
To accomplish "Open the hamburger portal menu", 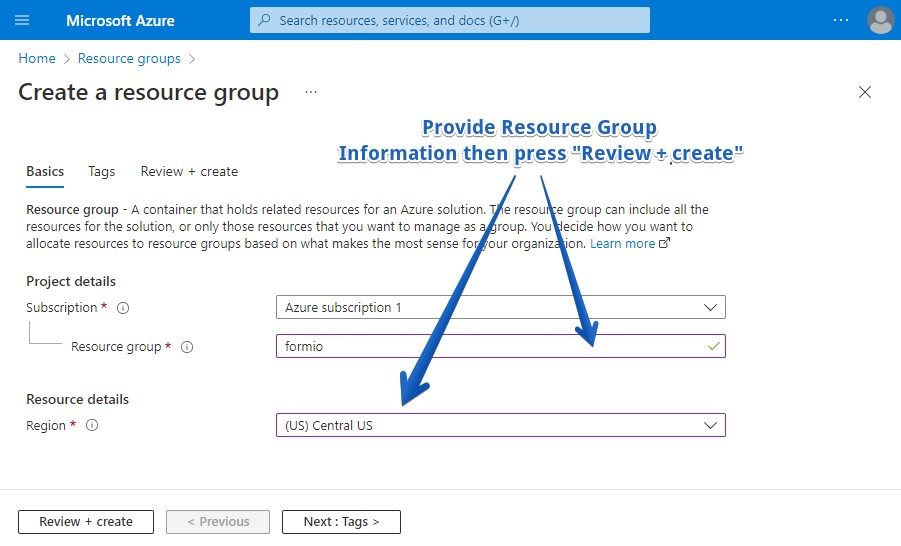I will coord(22,20).
